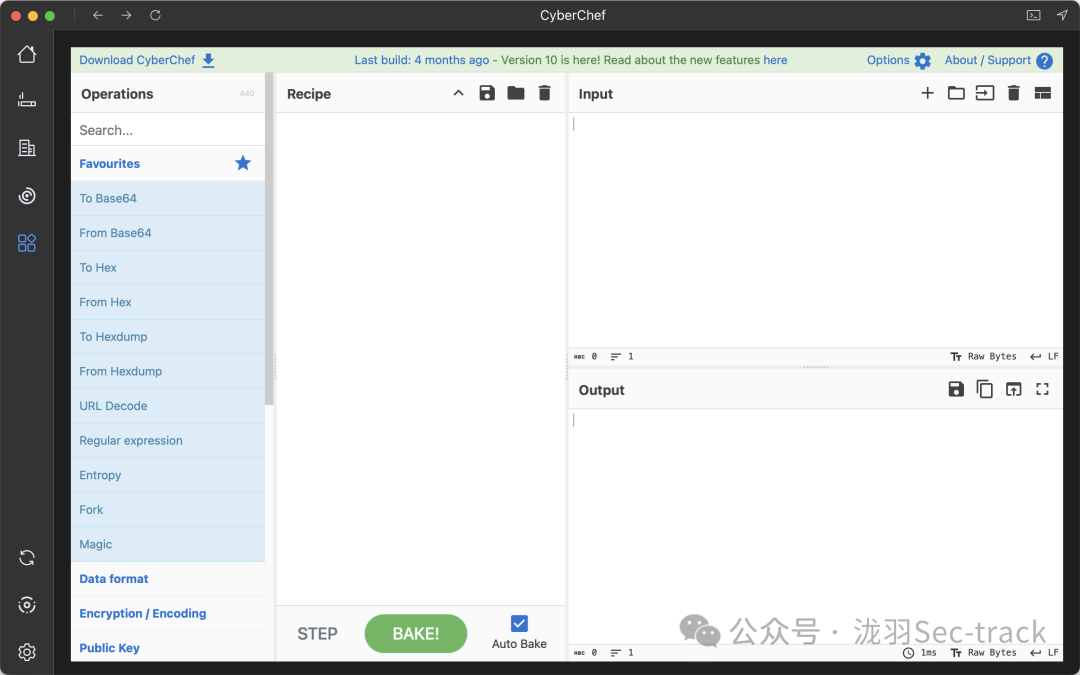Select the From Hex operation
Image resolution: width=1080 pixels, height=675 pixels.
tap(168, 302)
